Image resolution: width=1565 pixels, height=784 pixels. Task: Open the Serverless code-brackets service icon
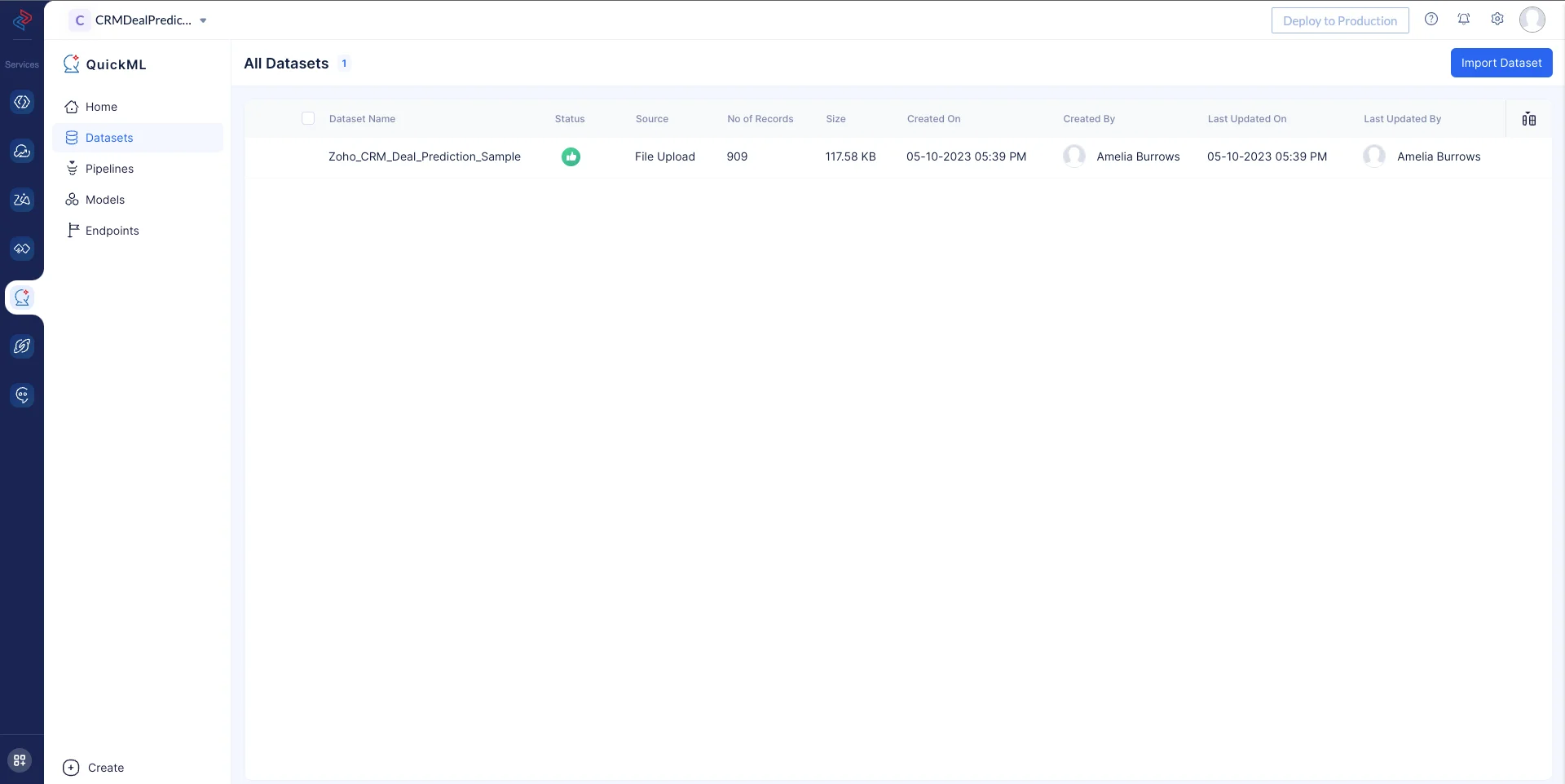22,102
